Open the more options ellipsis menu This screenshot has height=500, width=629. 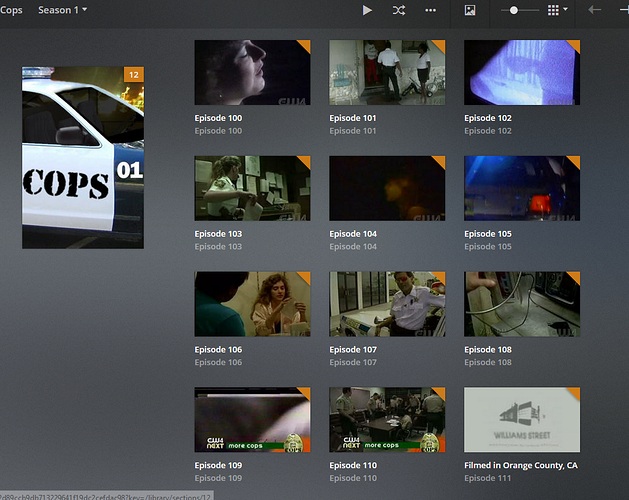coord(430,10)
